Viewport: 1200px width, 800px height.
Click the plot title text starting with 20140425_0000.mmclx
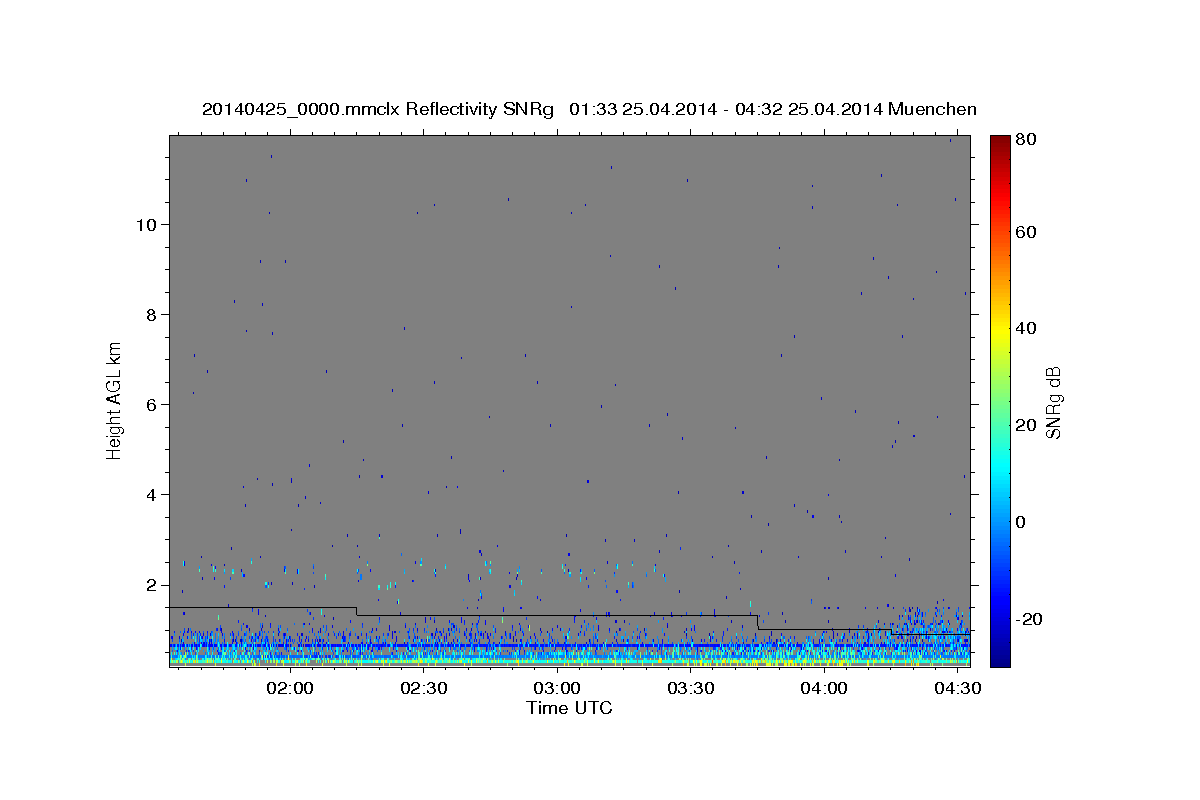[589, 109]
